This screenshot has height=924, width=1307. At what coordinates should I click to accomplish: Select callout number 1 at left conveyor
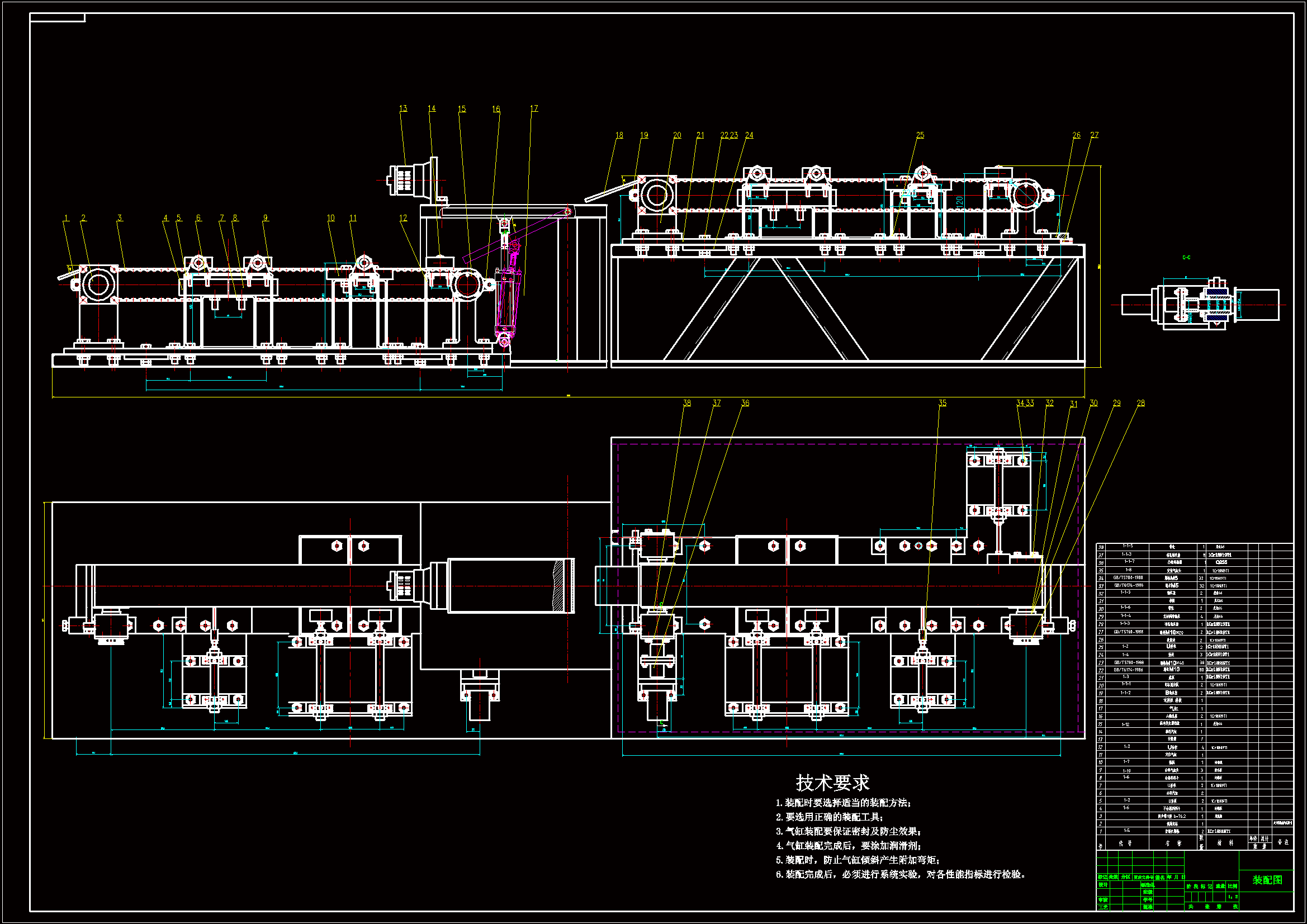coord(67,218)
